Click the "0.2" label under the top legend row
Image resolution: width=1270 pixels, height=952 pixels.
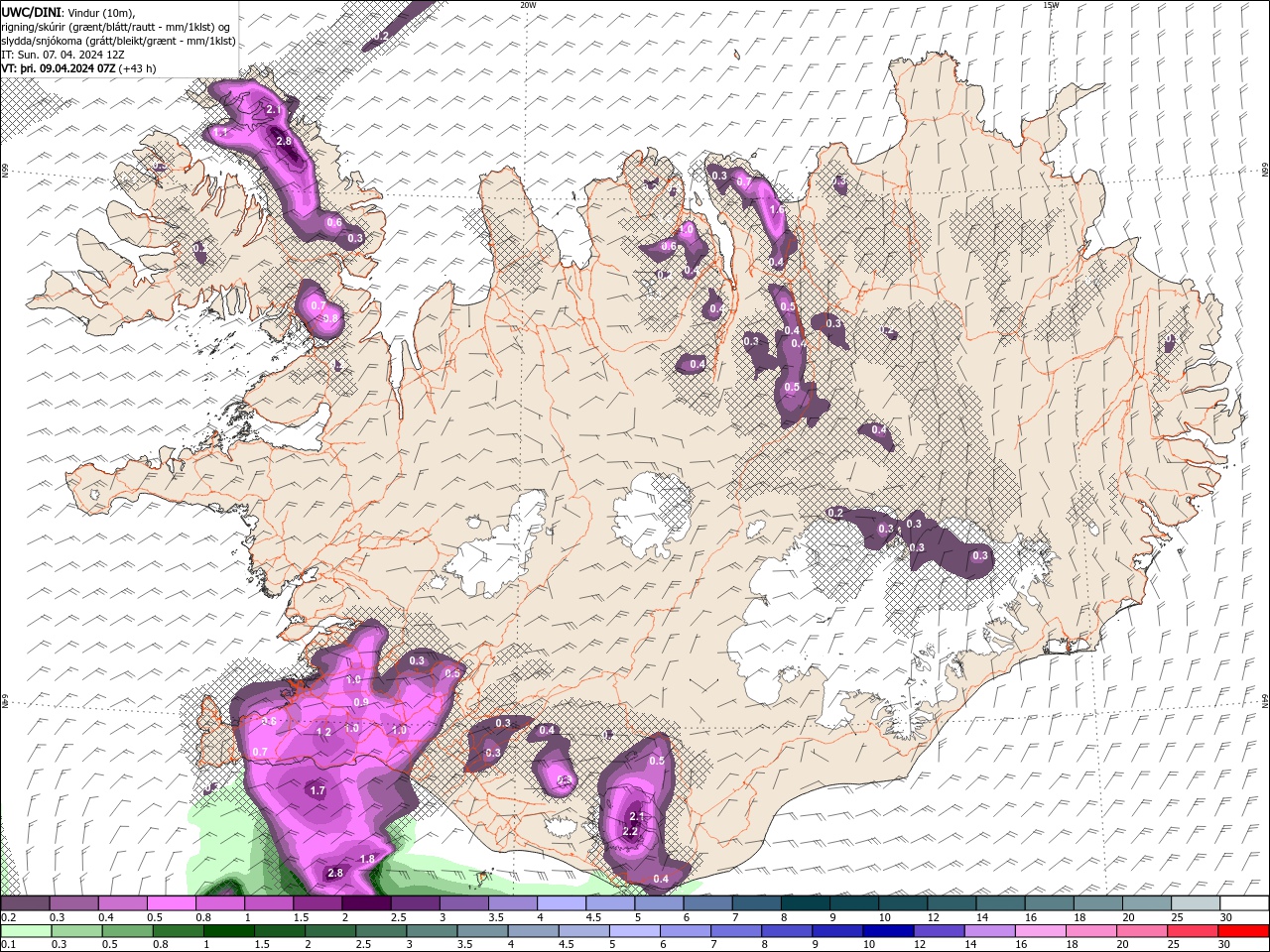tap(8, 917)
